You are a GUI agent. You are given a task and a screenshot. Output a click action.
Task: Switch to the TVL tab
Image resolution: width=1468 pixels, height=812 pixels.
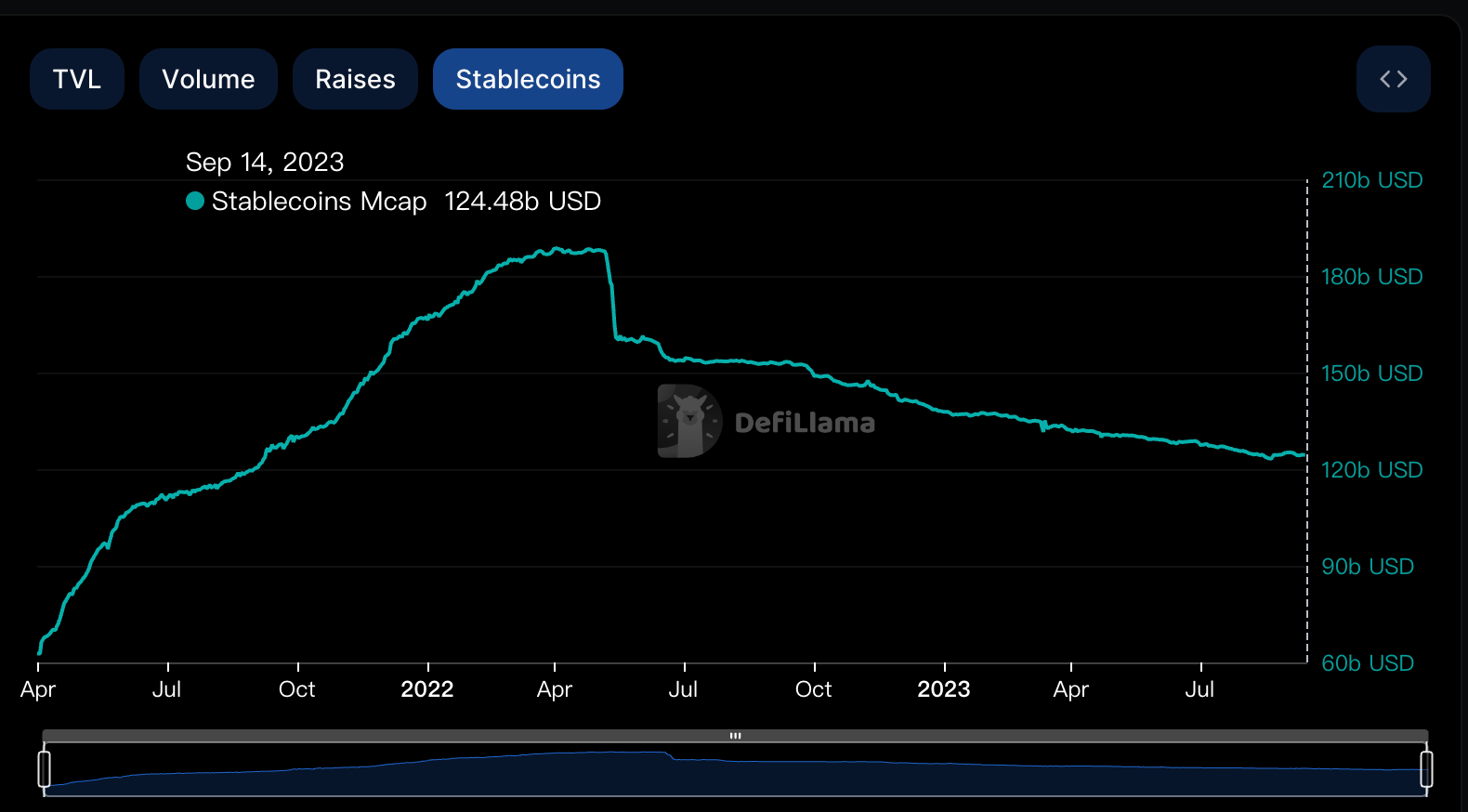(77, 79)
